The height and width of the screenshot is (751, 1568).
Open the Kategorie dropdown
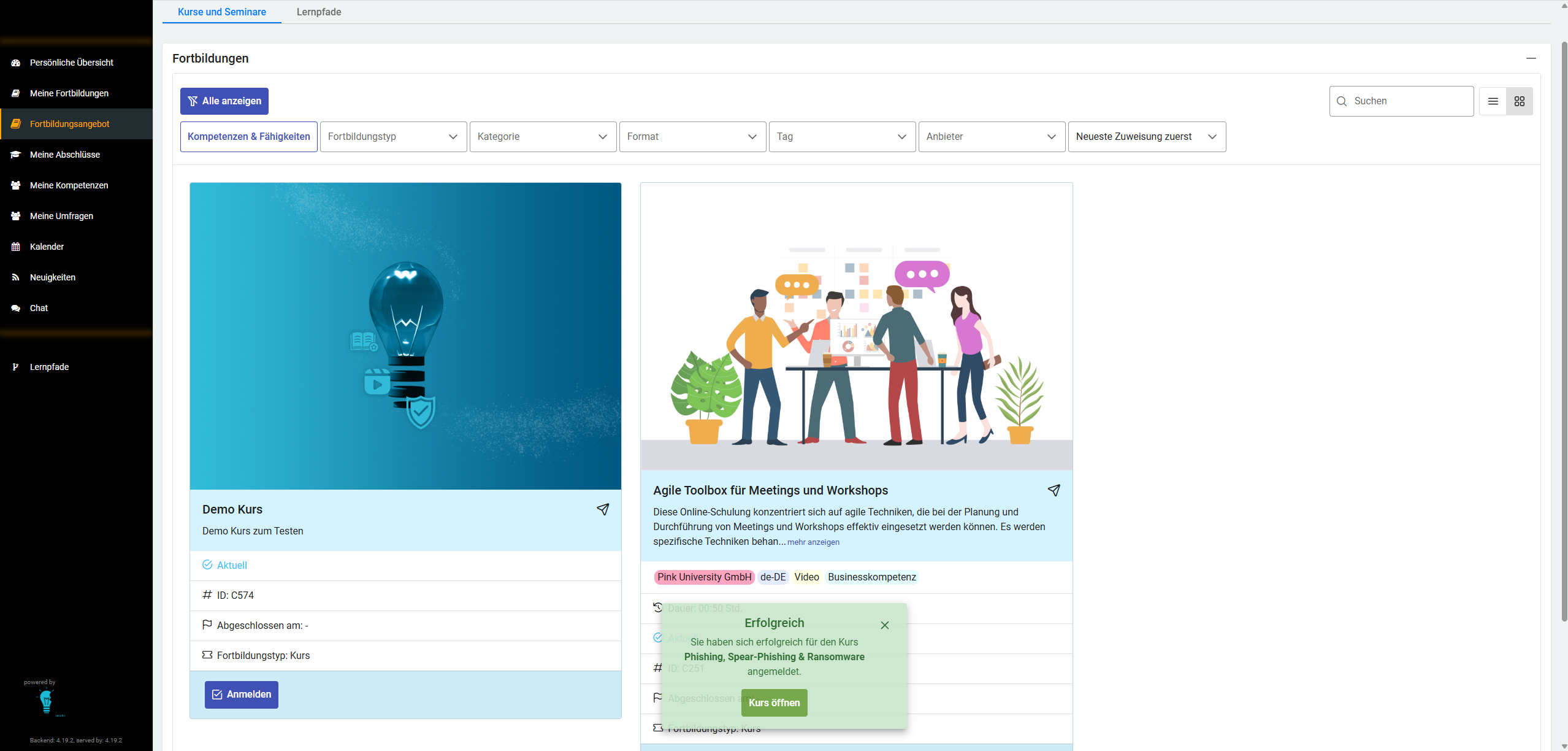(543, 137)
